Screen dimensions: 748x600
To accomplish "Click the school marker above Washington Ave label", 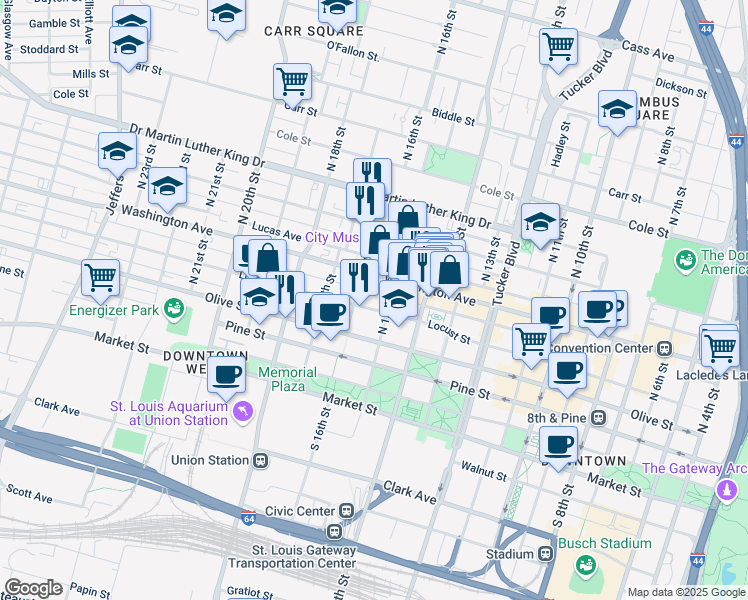I will 167,186.
